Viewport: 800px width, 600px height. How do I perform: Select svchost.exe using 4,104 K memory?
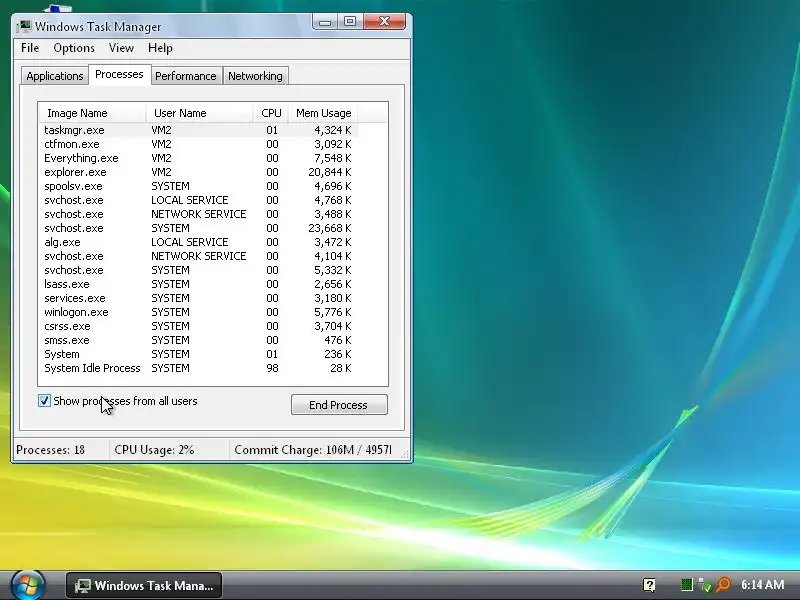pyautogui.click(x=198, y=256)
